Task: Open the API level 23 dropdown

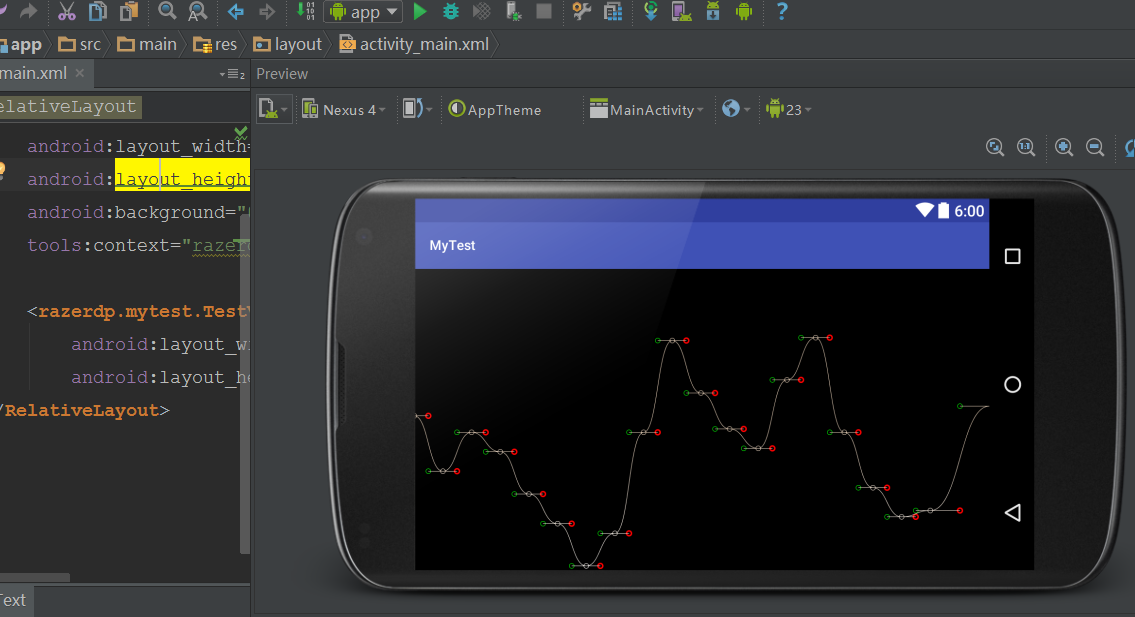Action: (789, 109)
